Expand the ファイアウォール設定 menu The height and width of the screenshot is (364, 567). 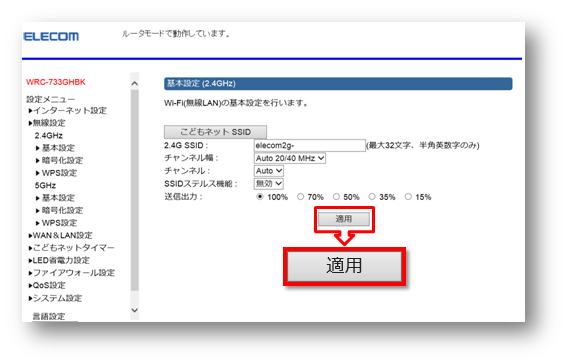pyautogui.click(x=72, y=273)
